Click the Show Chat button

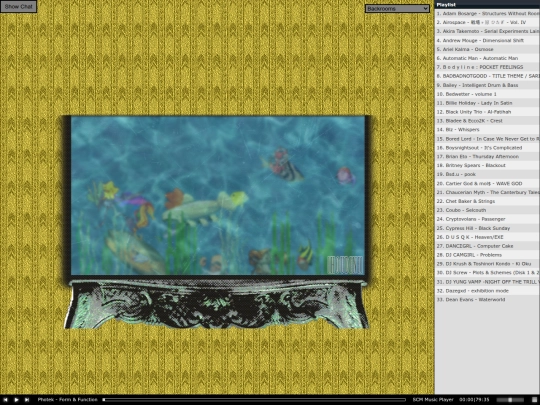coord(19,7)
